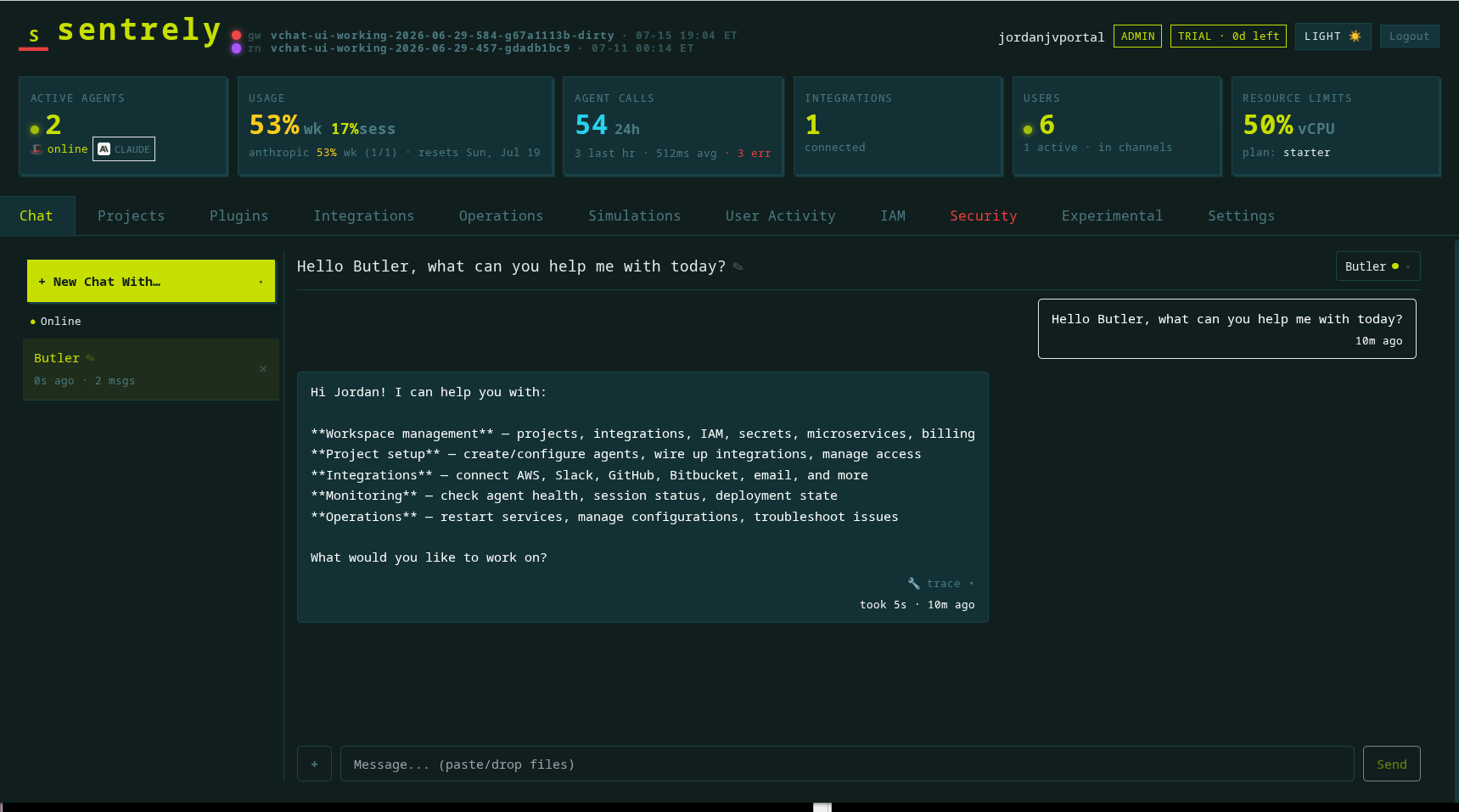Click the top hat agent icon
Image resolution: width=1459 pixels, height=812 pixels.
(x=36, y=149)
